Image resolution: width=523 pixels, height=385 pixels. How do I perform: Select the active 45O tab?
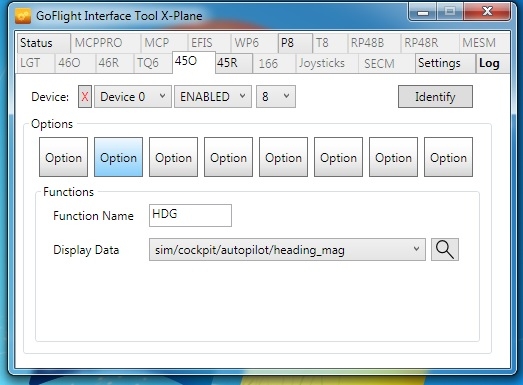[x=194, y=62]
